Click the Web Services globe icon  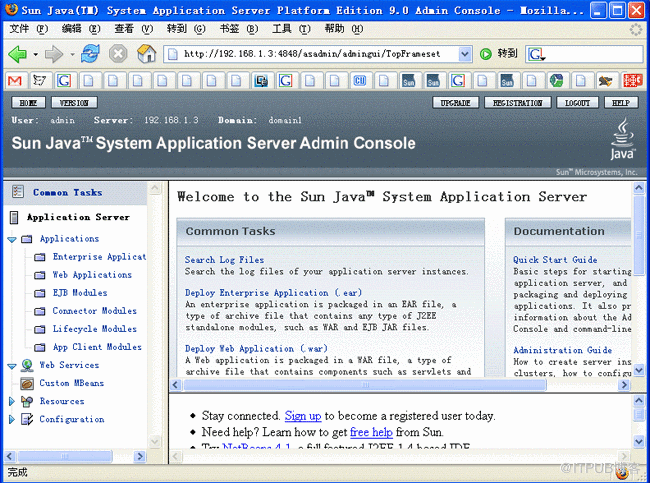(x=27, y=365)
